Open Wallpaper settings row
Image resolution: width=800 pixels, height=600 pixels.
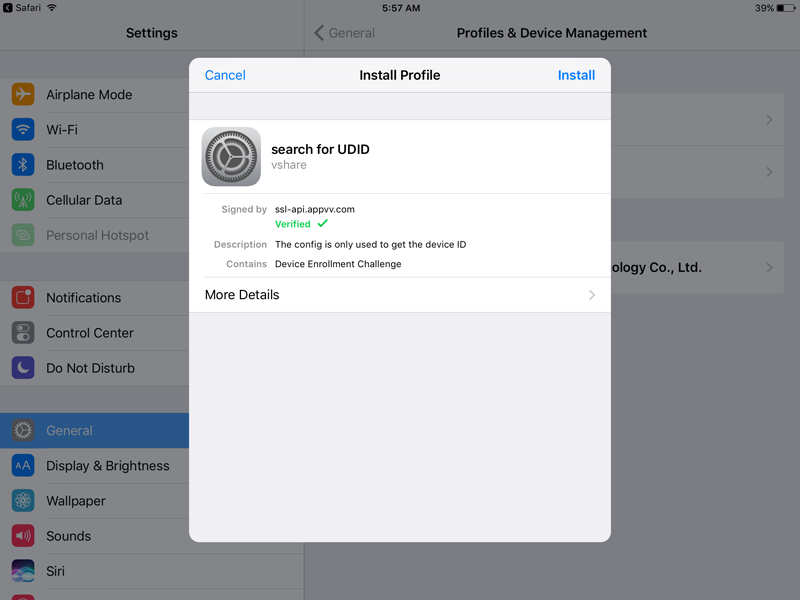pos(94,501)
